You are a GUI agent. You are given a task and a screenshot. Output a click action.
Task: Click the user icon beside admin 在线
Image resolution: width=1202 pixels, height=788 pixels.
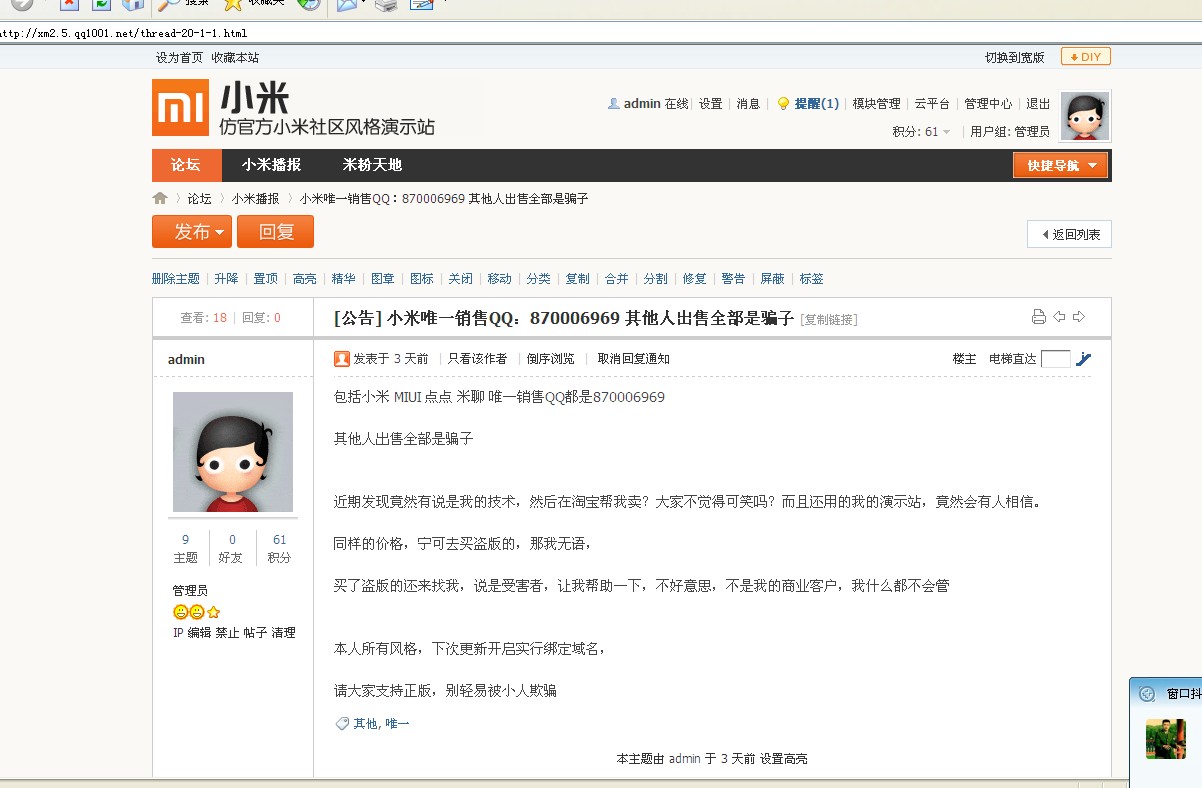click(x=614, y=104)
